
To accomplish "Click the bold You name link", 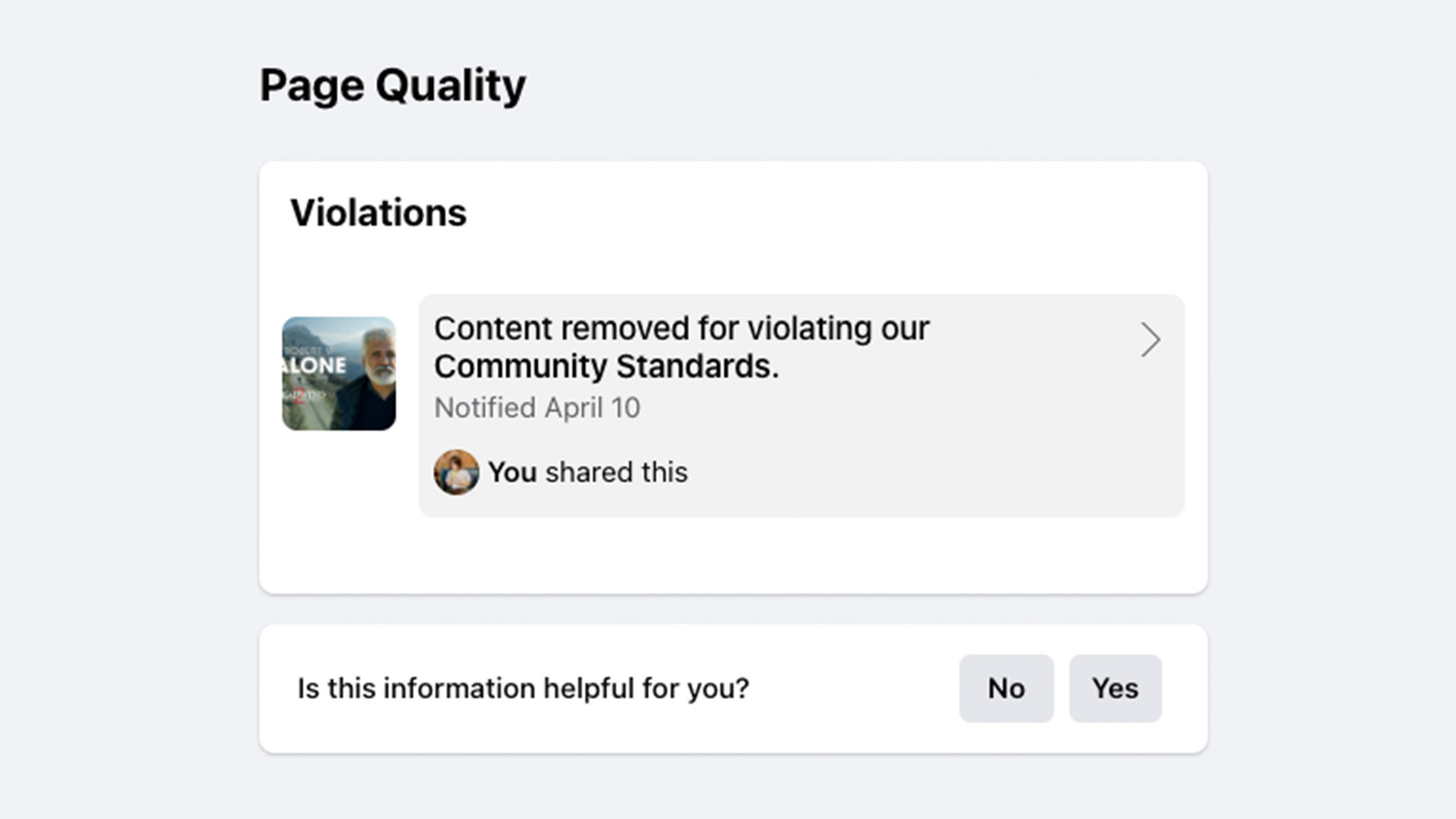I will pos(513,472).
